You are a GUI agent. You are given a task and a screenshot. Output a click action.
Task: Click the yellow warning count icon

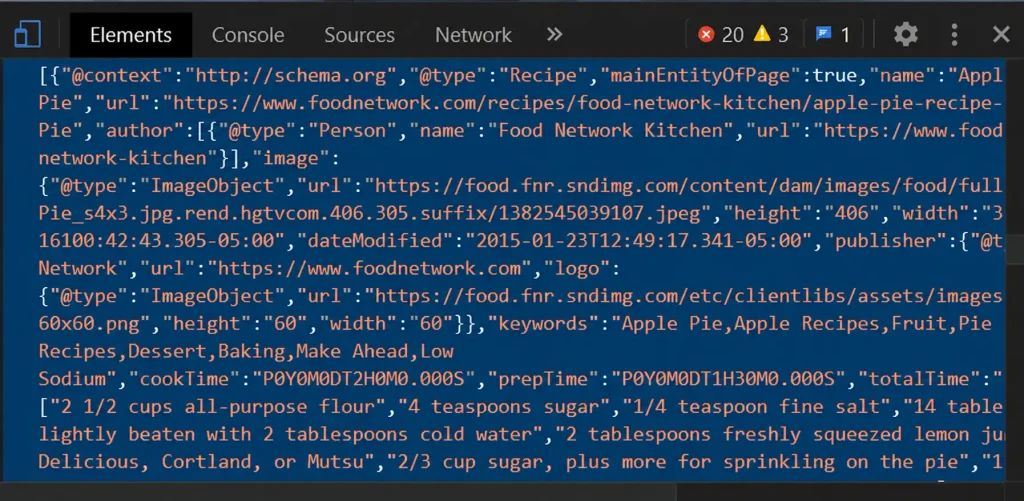coord(761,34)
